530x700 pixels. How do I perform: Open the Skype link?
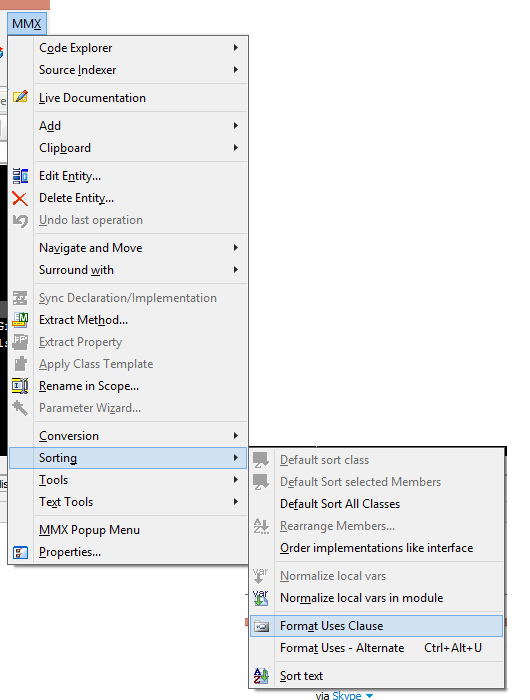347,695
